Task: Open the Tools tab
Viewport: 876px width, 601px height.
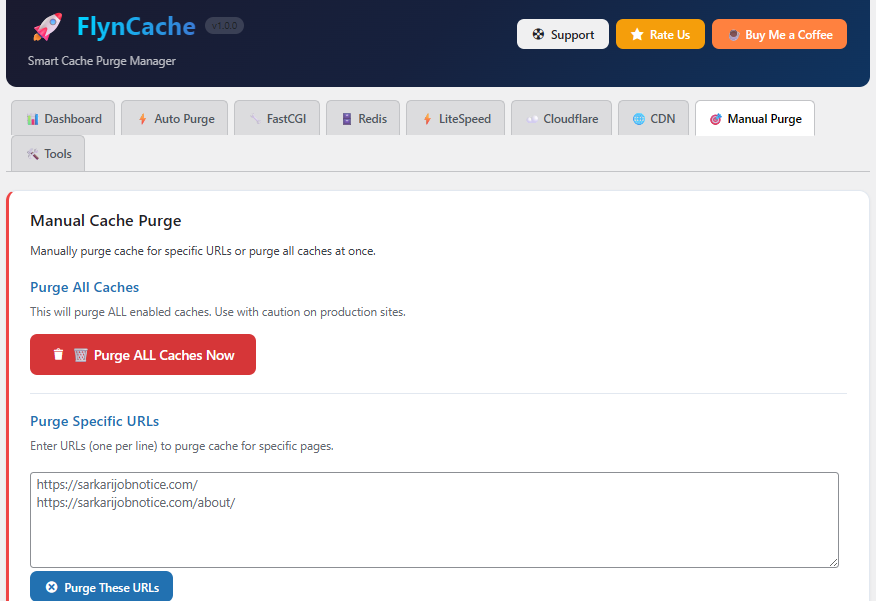Action: coord(48,153)
